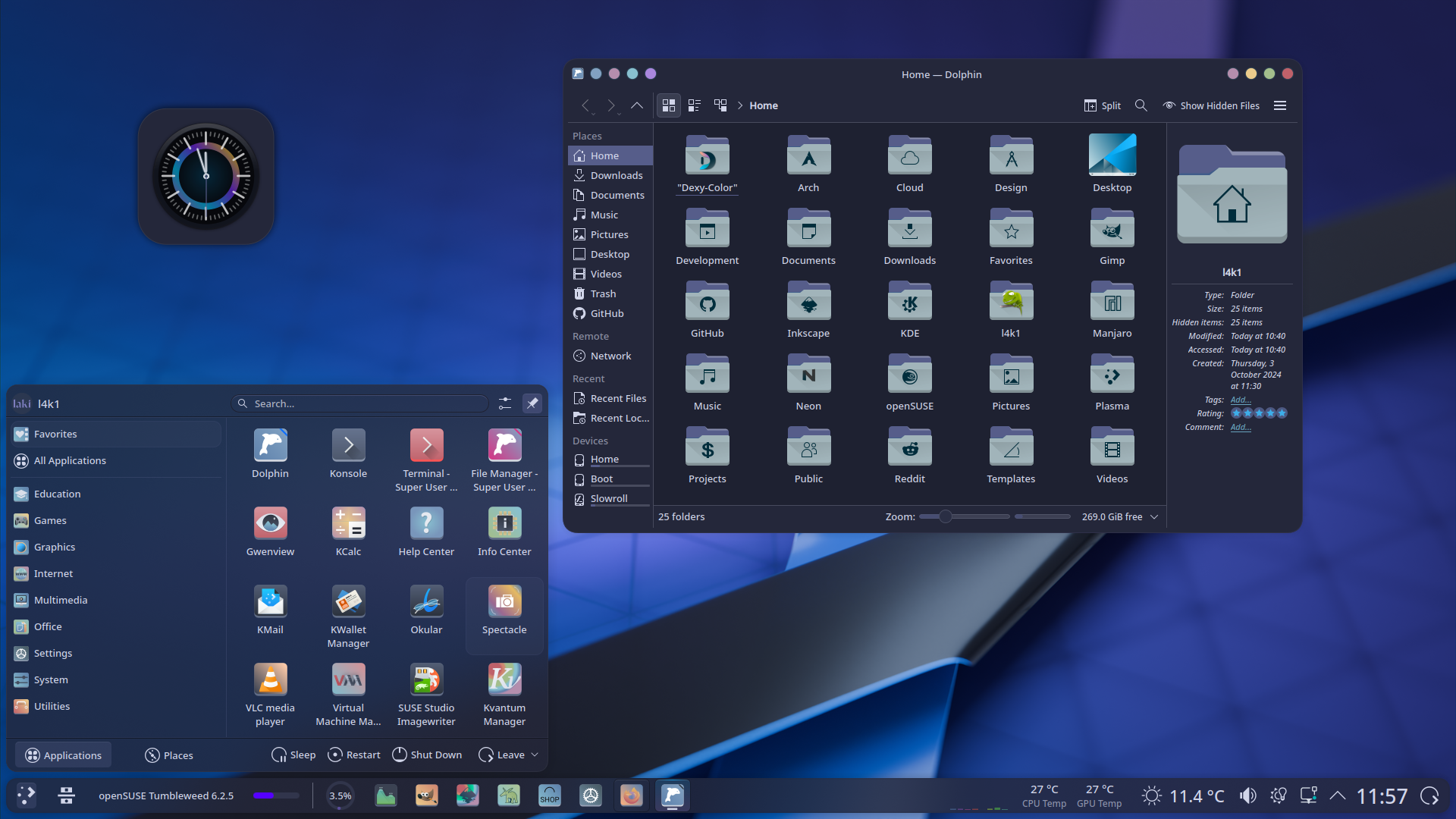Click the search icon in Dolphin toolbar
Viewport: 1456px width, 819px height.
coord(1141,105)
